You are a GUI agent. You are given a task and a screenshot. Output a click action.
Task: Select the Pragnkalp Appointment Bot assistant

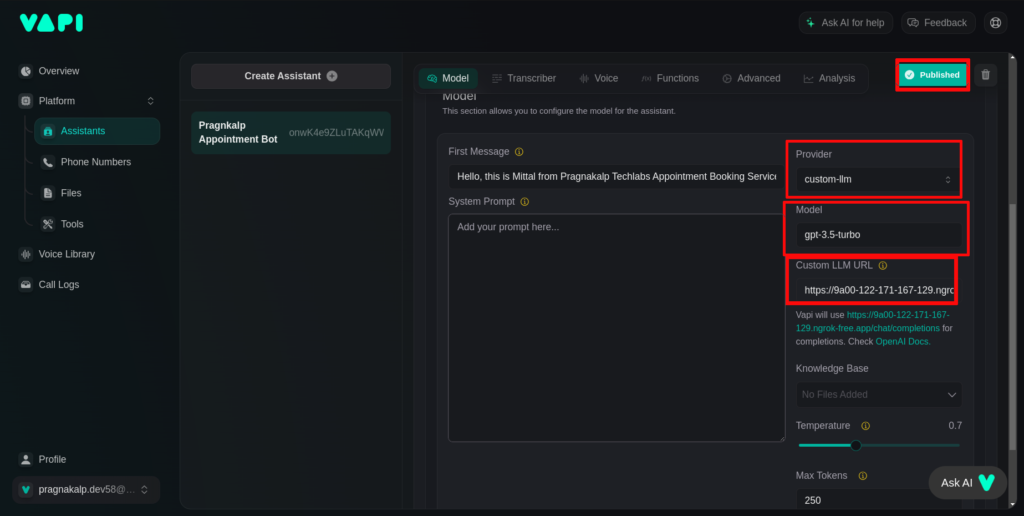pyautogui.click(x=291, y=133)
